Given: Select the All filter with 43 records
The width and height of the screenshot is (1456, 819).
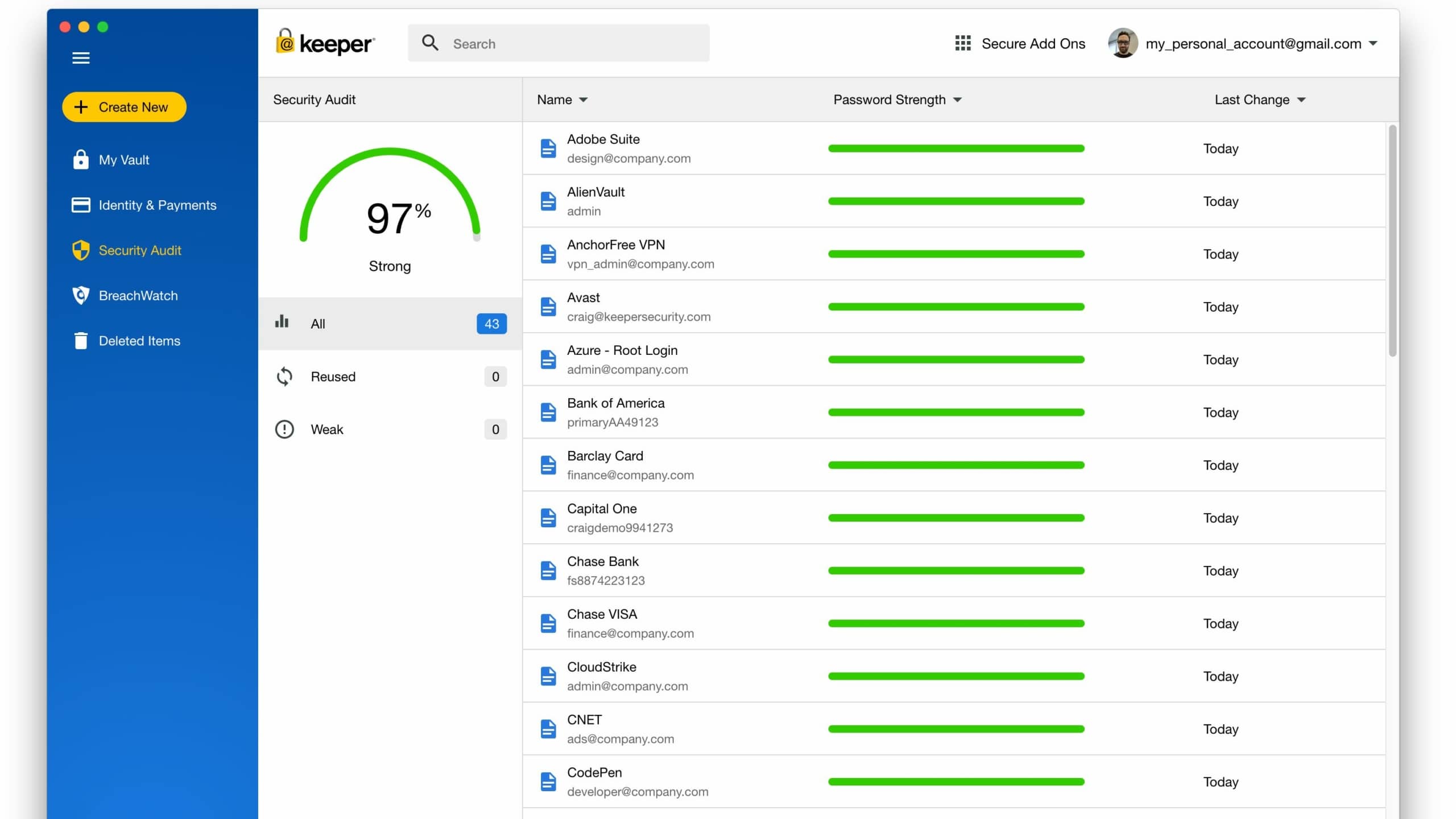Looking at the screenshot, I should tap(390, 324).
